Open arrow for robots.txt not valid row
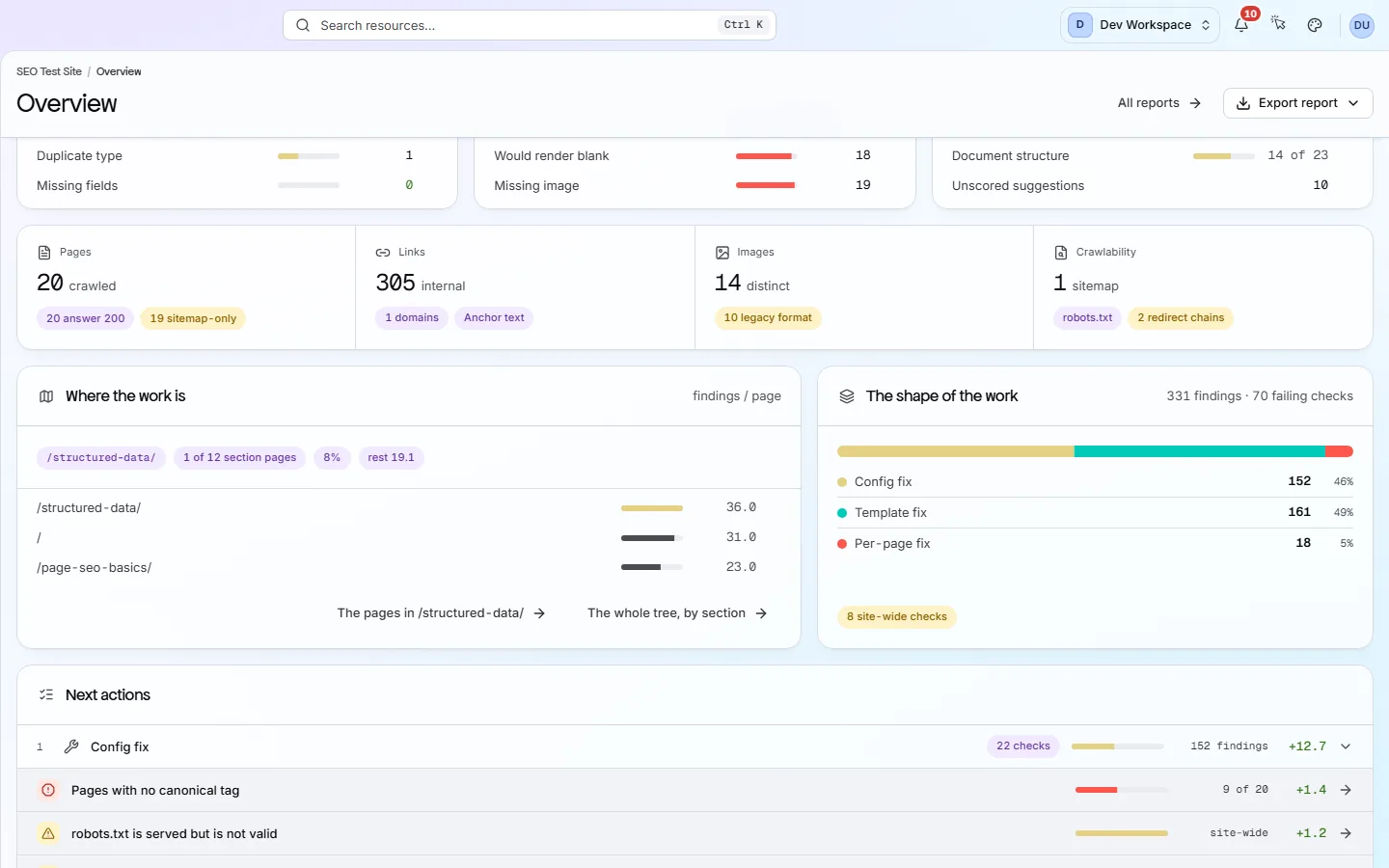 [x=1346, y=833]
